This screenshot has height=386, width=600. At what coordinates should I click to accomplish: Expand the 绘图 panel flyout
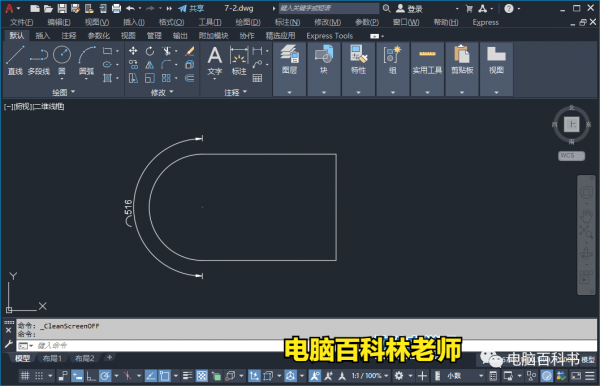click(x=64, y=92)
